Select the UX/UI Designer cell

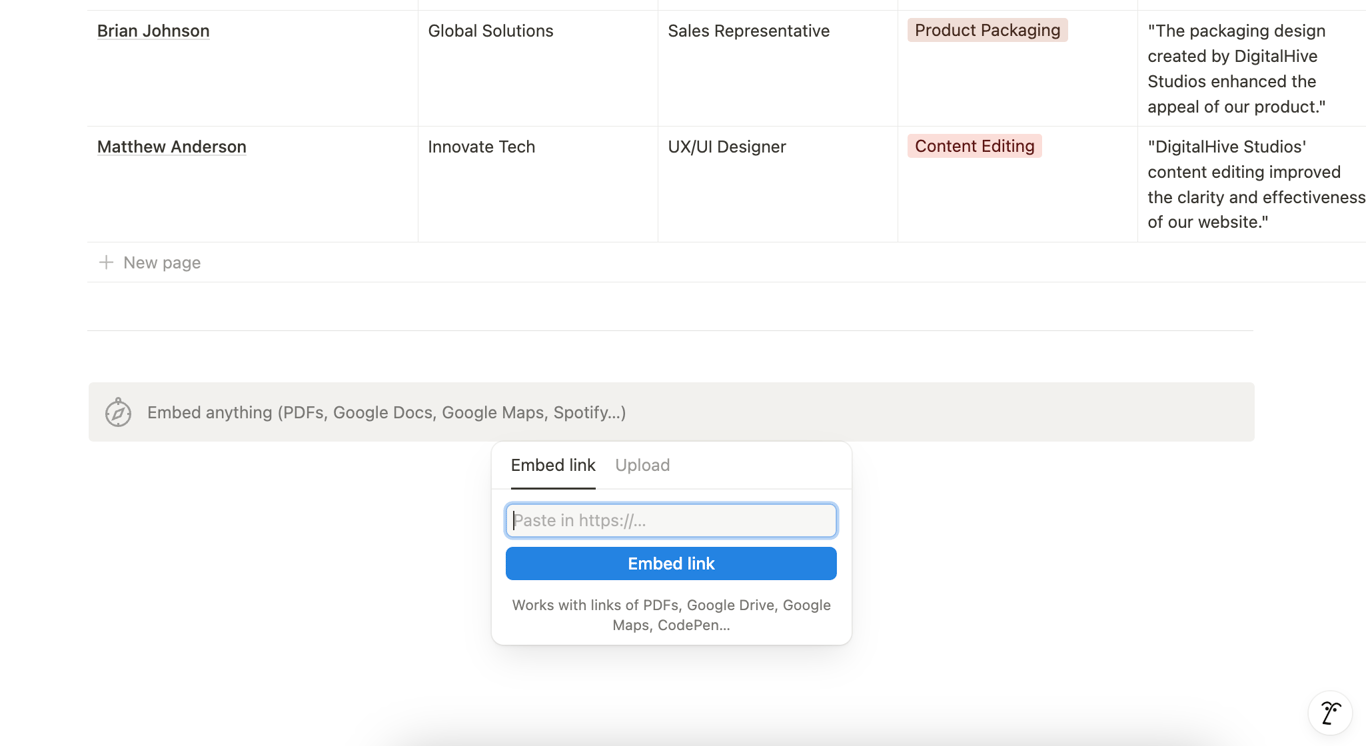(x=726, y=147)
